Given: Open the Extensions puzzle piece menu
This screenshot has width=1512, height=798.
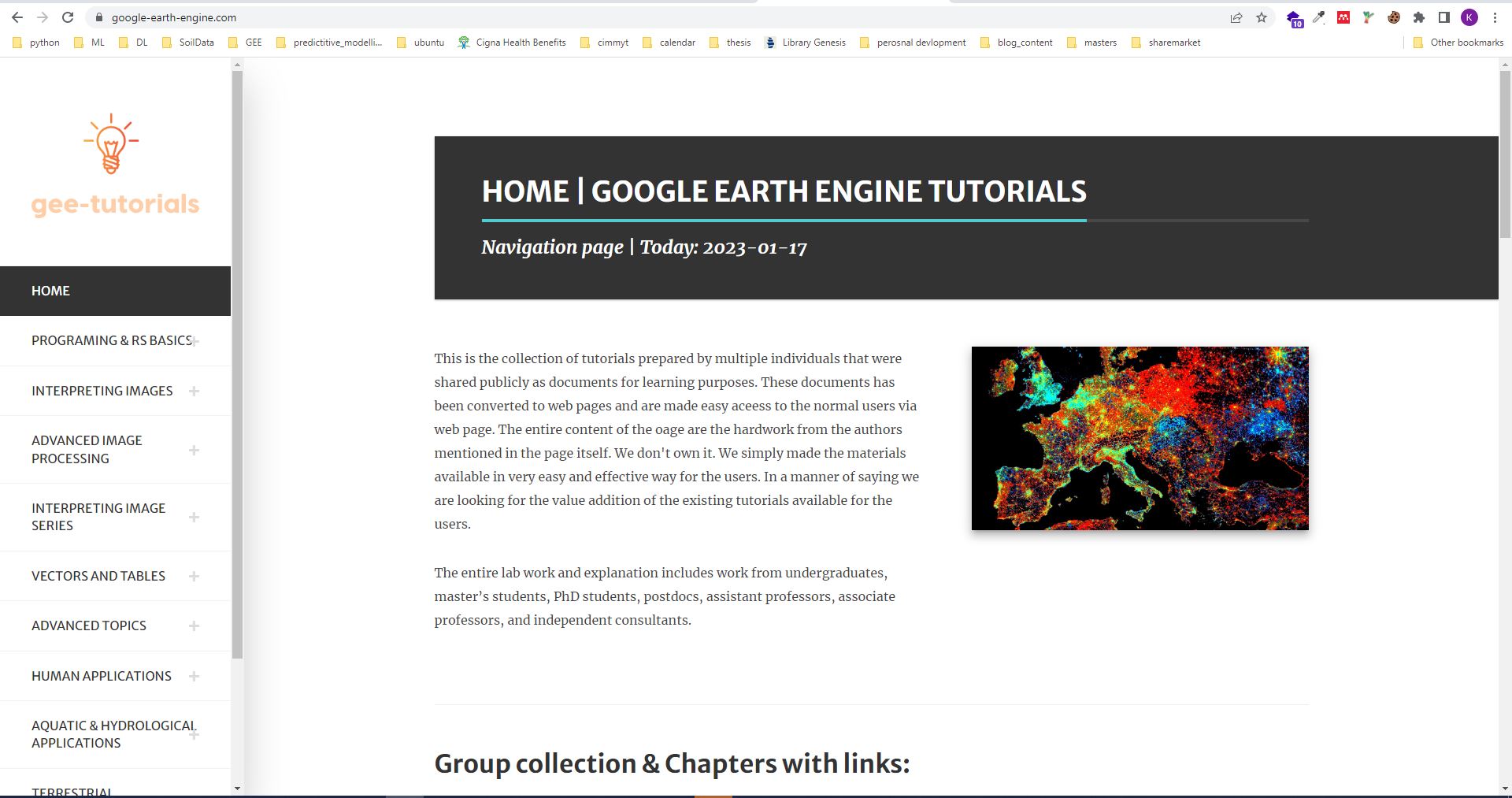Looking at the screenshot, I should pos(1419,17).
